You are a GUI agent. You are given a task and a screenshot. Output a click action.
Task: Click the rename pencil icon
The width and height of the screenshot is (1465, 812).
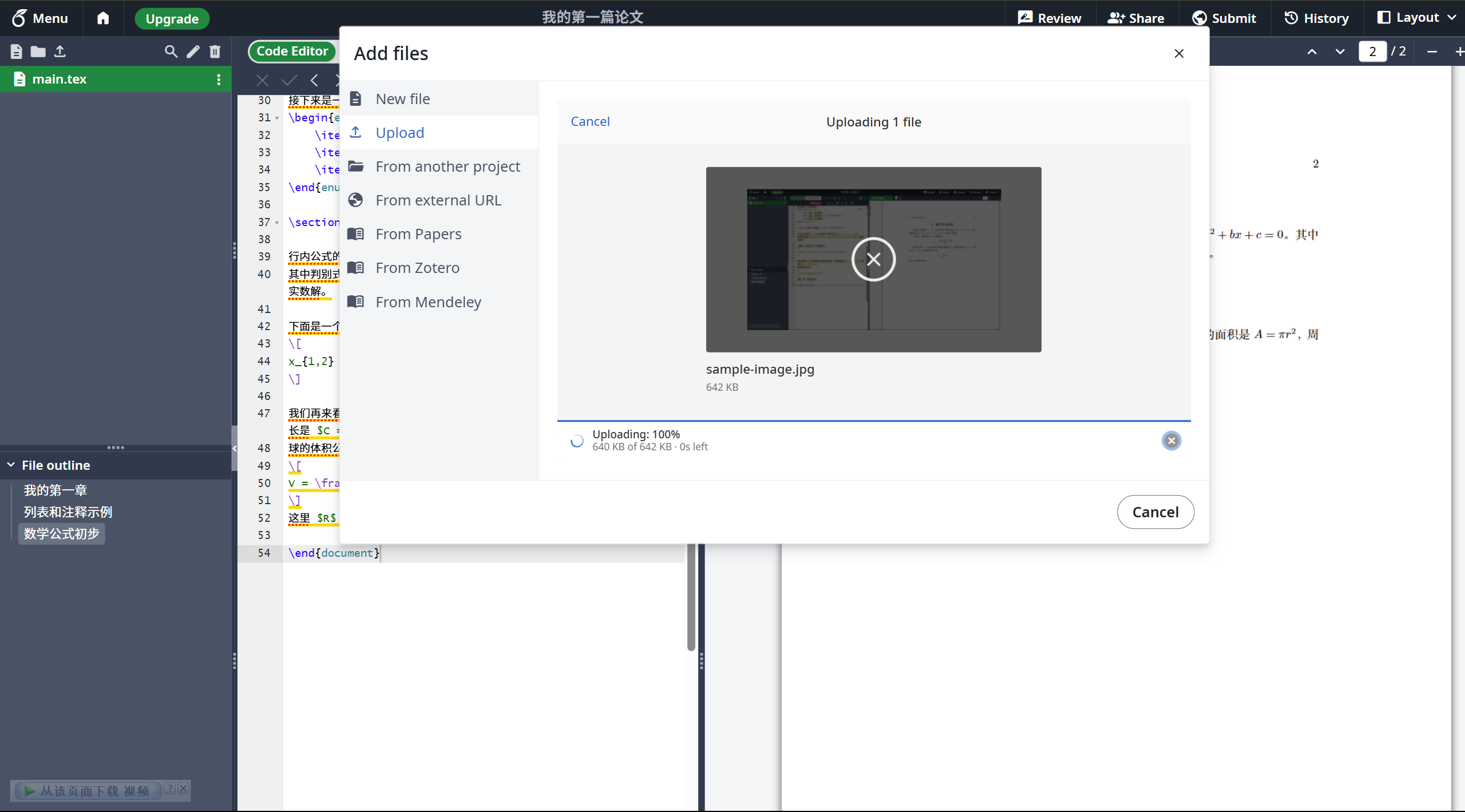193,52
